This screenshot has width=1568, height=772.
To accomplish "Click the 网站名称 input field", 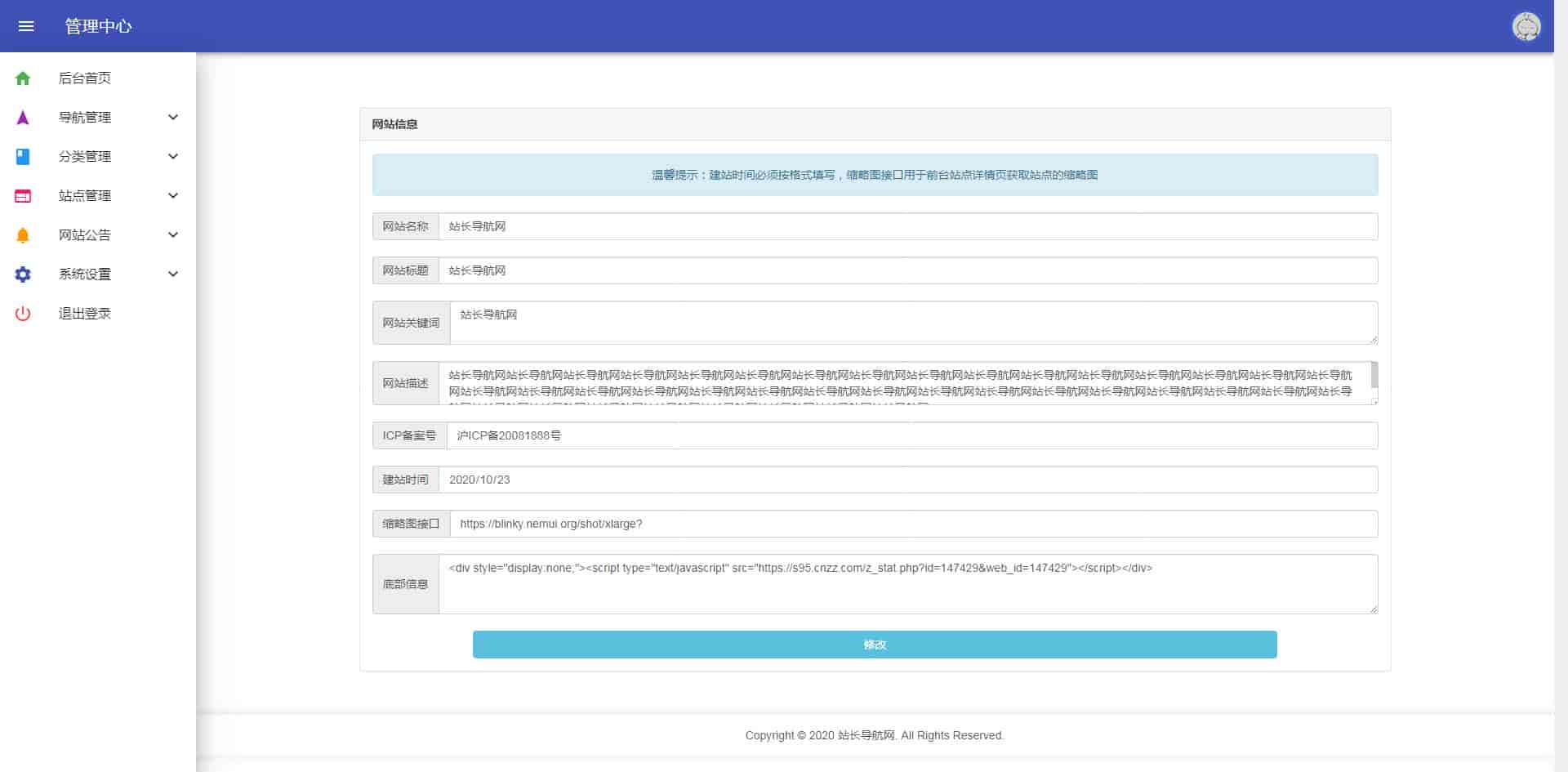I will (x=906, y=226).
